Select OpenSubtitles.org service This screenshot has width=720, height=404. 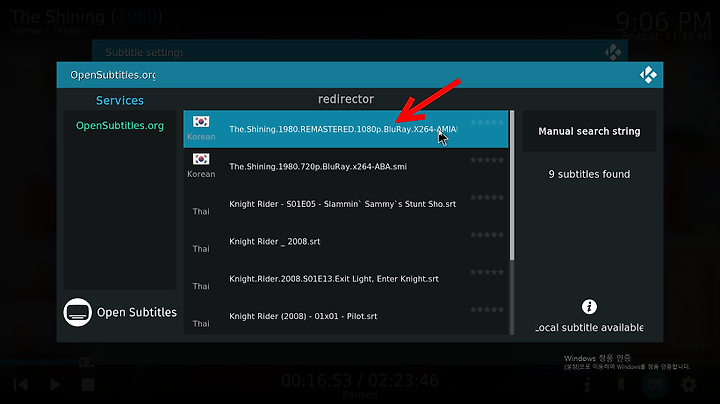point(120,125)
